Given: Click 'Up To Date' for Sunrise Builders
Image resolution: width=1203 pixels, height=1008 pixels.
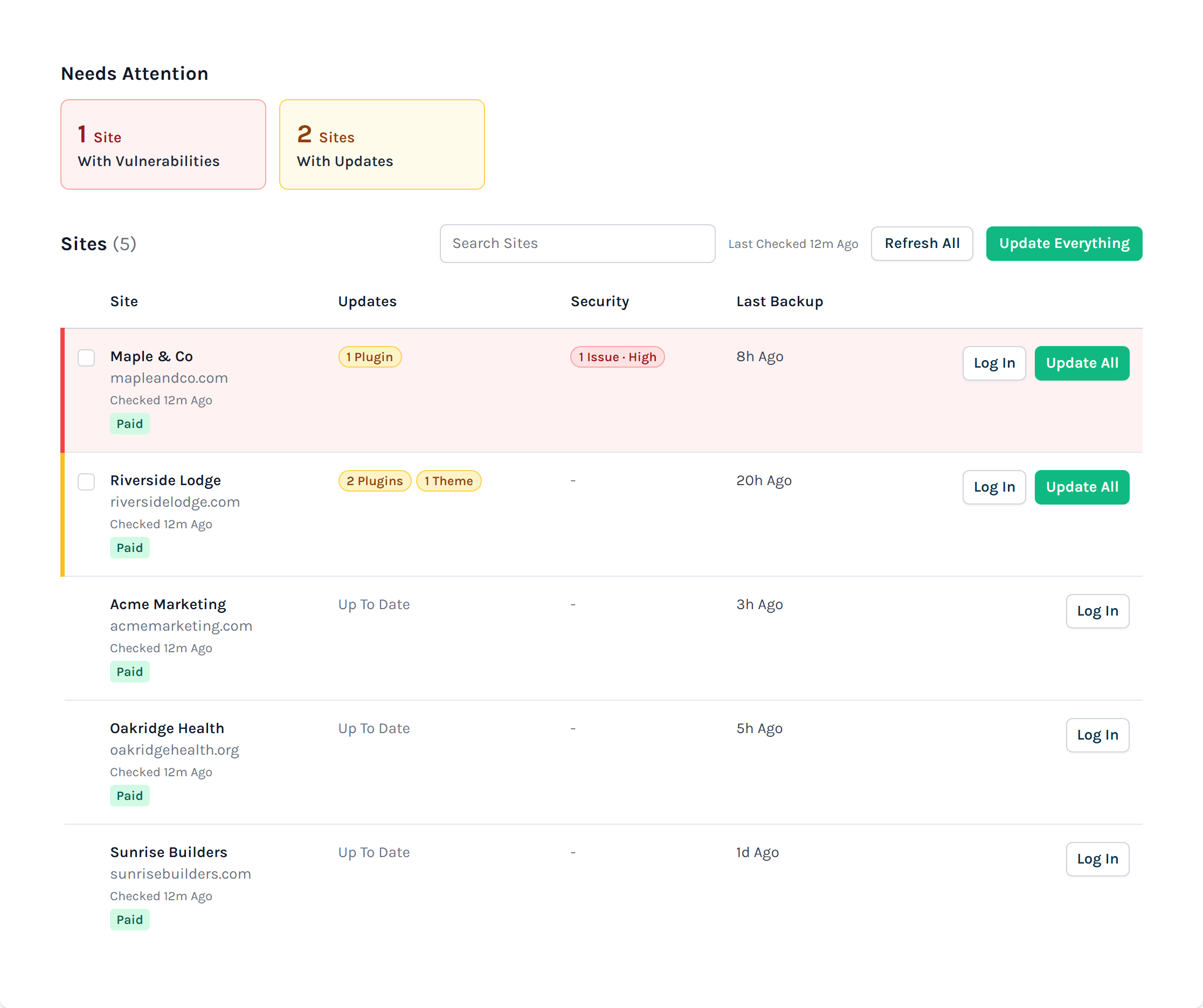Looking at the screenshot, I should point(374,852).
